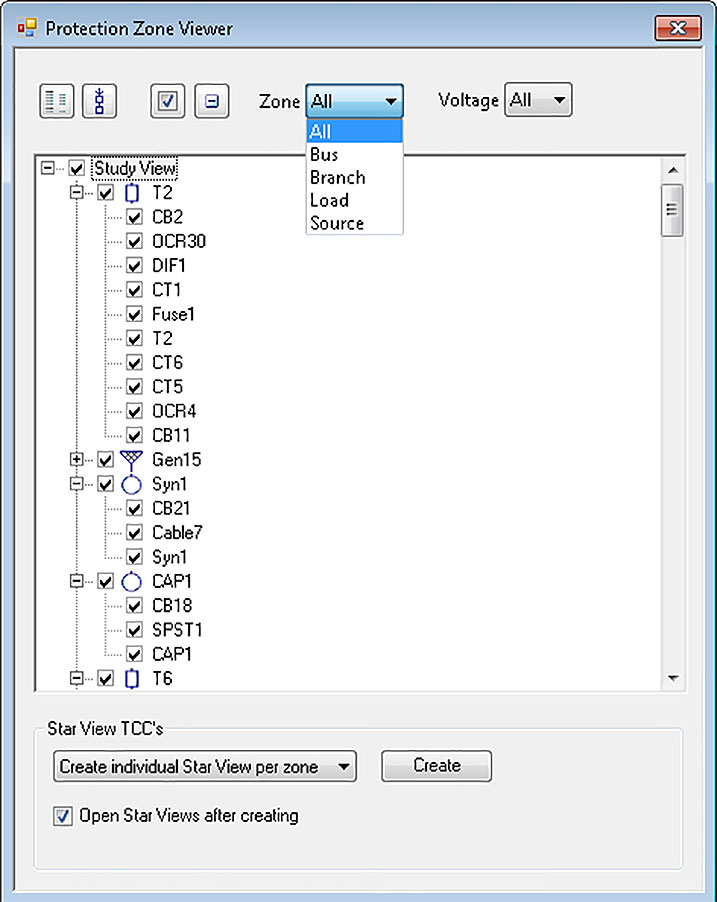Viewport: 717px width, 902px height.
Task: Select the Gen15 generator zone icon
Action: point(132,460)
